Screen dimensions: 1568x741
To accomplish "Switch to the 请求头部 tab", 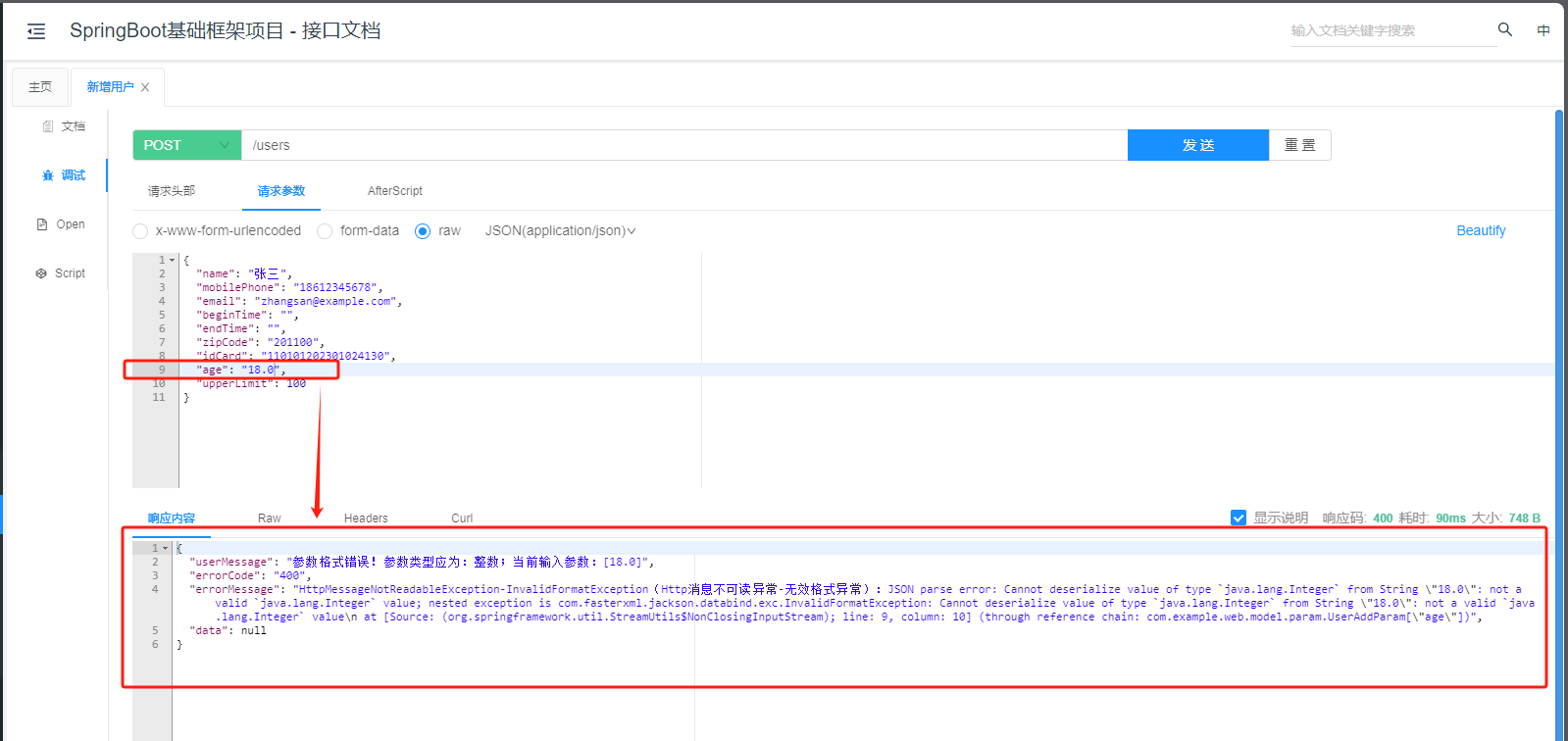I will click(x=172, y=191).
